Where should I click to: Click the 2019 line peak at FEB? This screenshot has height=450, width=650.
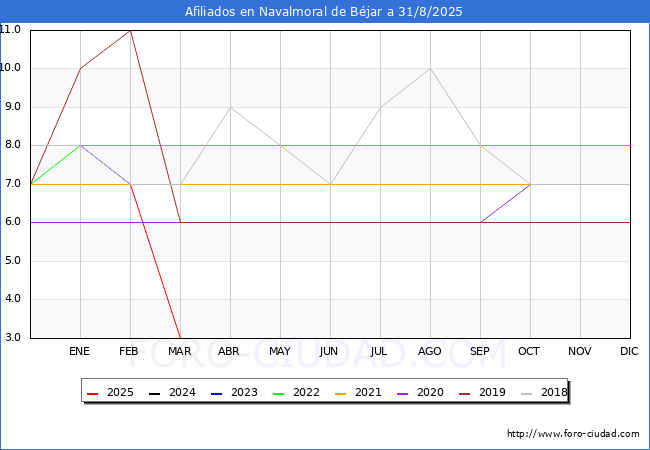point(131,31)
